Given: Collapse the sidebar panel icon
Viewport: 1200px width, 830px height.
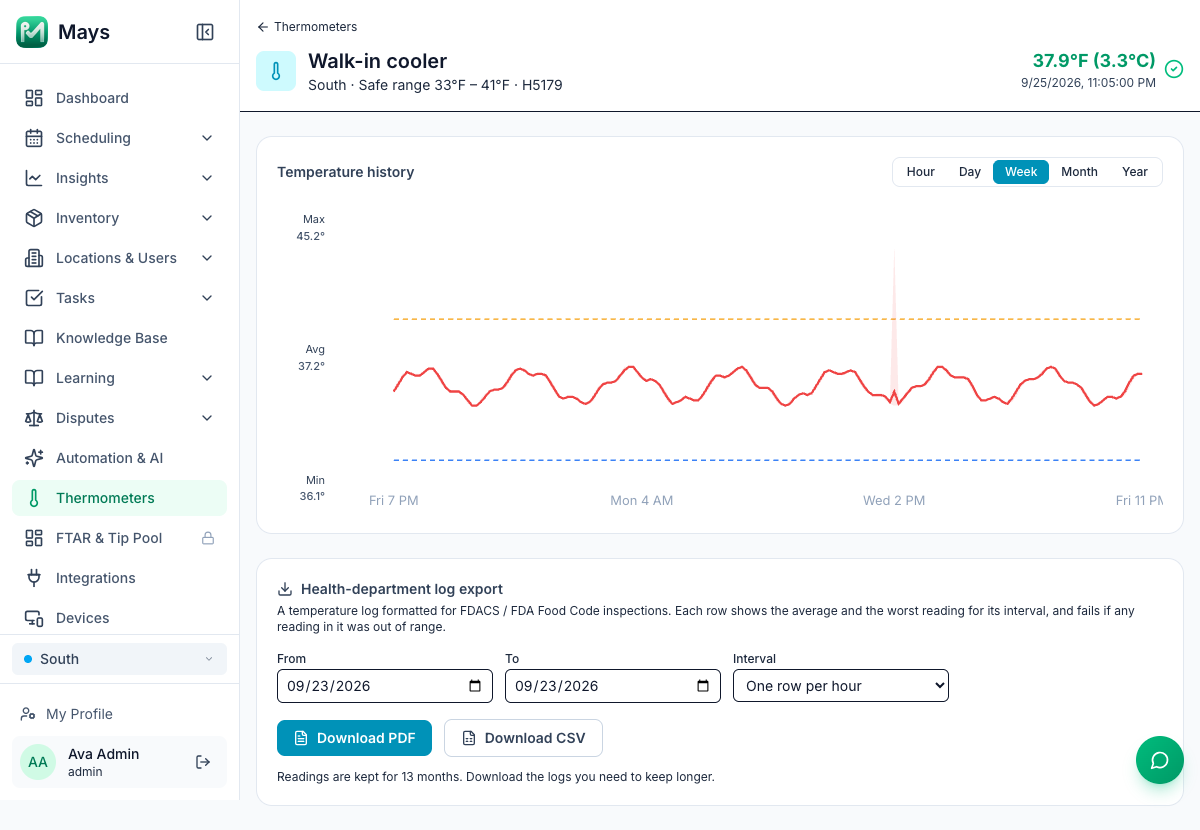Looking at the screenshot, I should (205, 32).
